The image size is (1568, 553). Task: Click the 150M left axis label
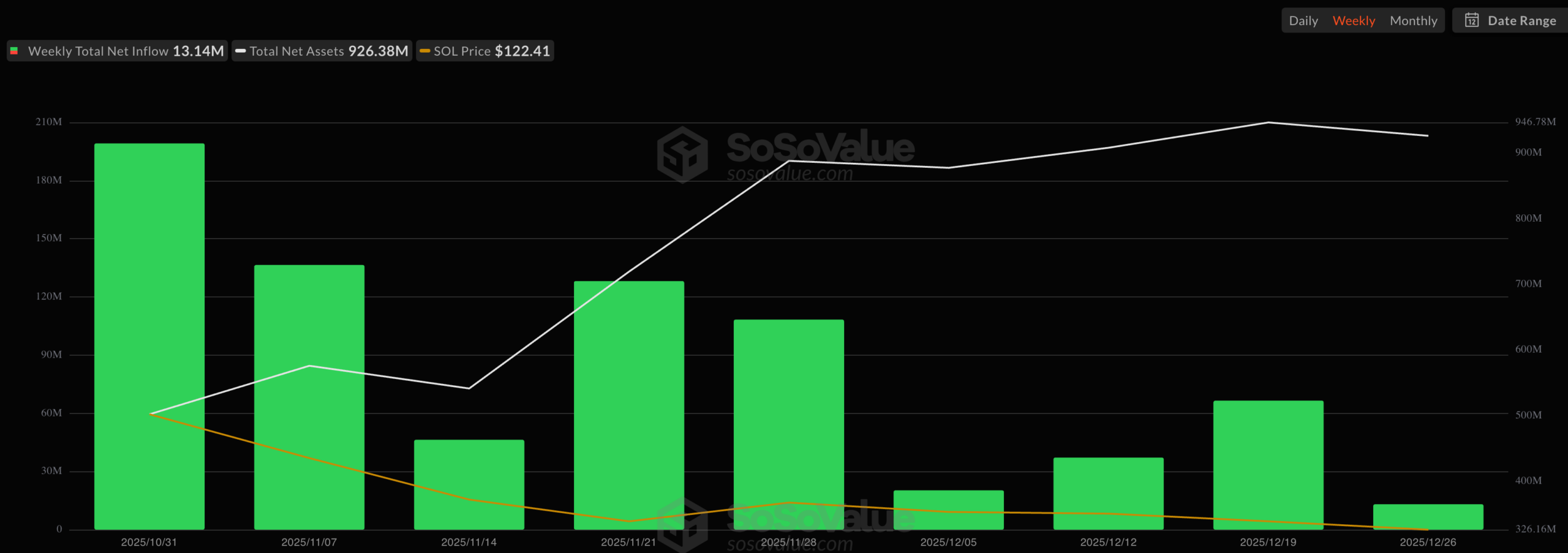49,238
